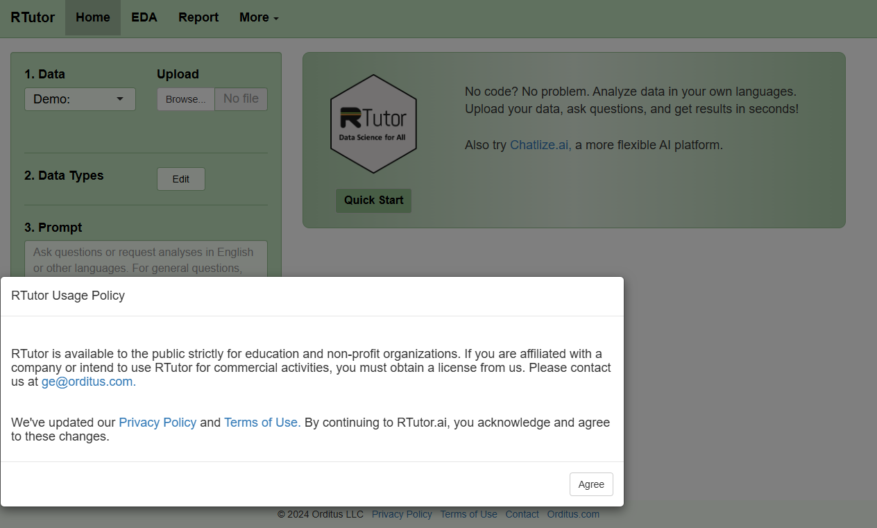Open Terms of Use link in dialog
This screenshot has height=528, width=877.
(x=262, y=422)
